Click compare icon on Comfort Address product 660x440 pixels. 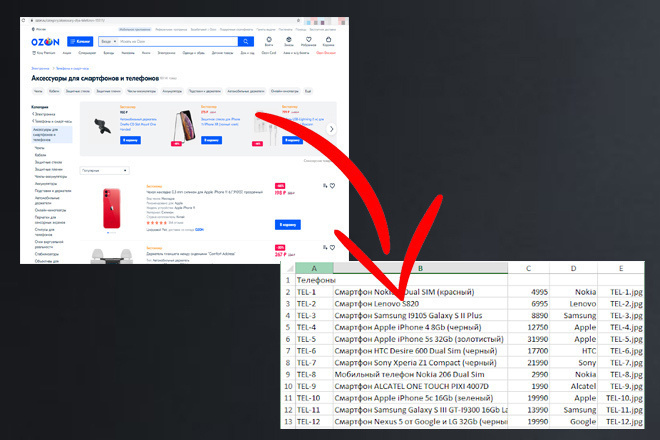(325, 248)
